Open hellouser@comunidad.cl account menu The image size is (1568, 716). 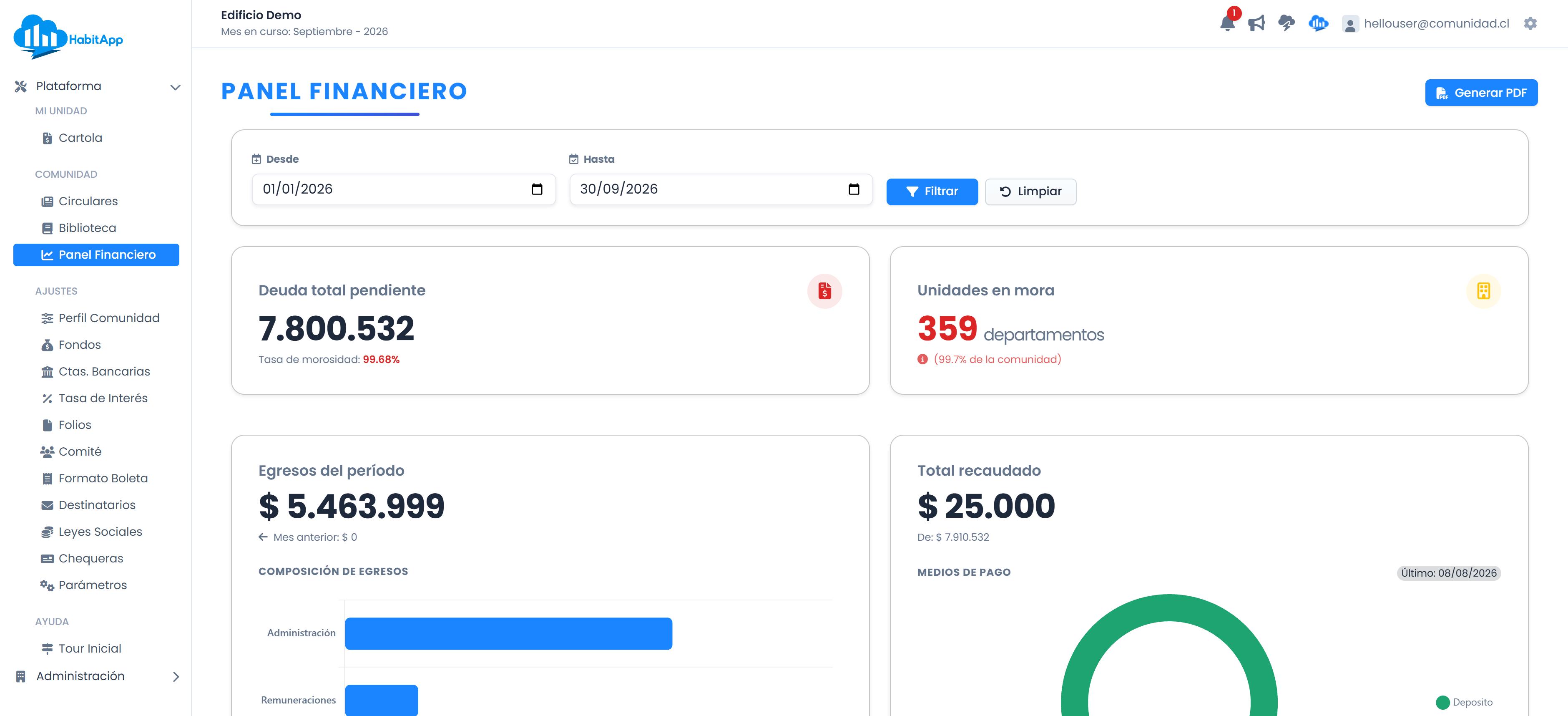[1437, 24]
